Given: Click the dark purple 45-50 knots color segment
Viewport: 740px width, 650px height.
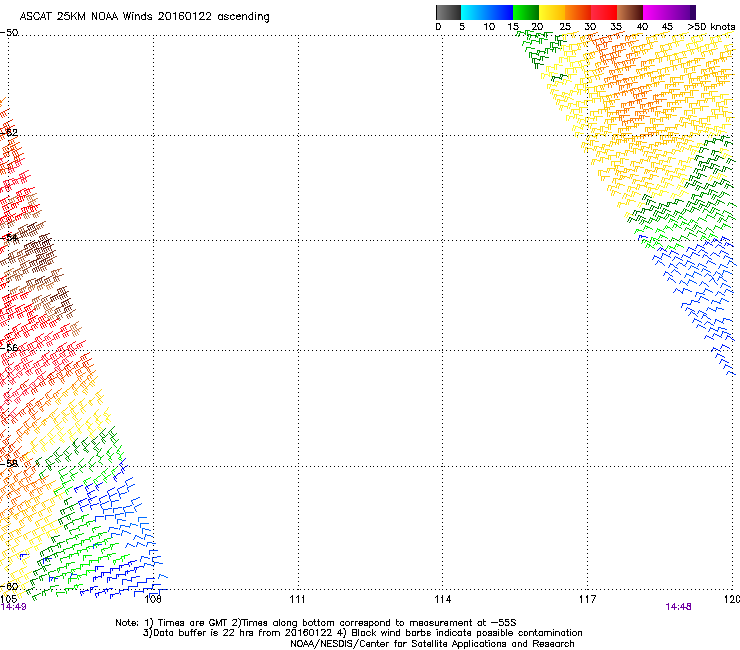Looking at the screenshot, I should (682, 12).
